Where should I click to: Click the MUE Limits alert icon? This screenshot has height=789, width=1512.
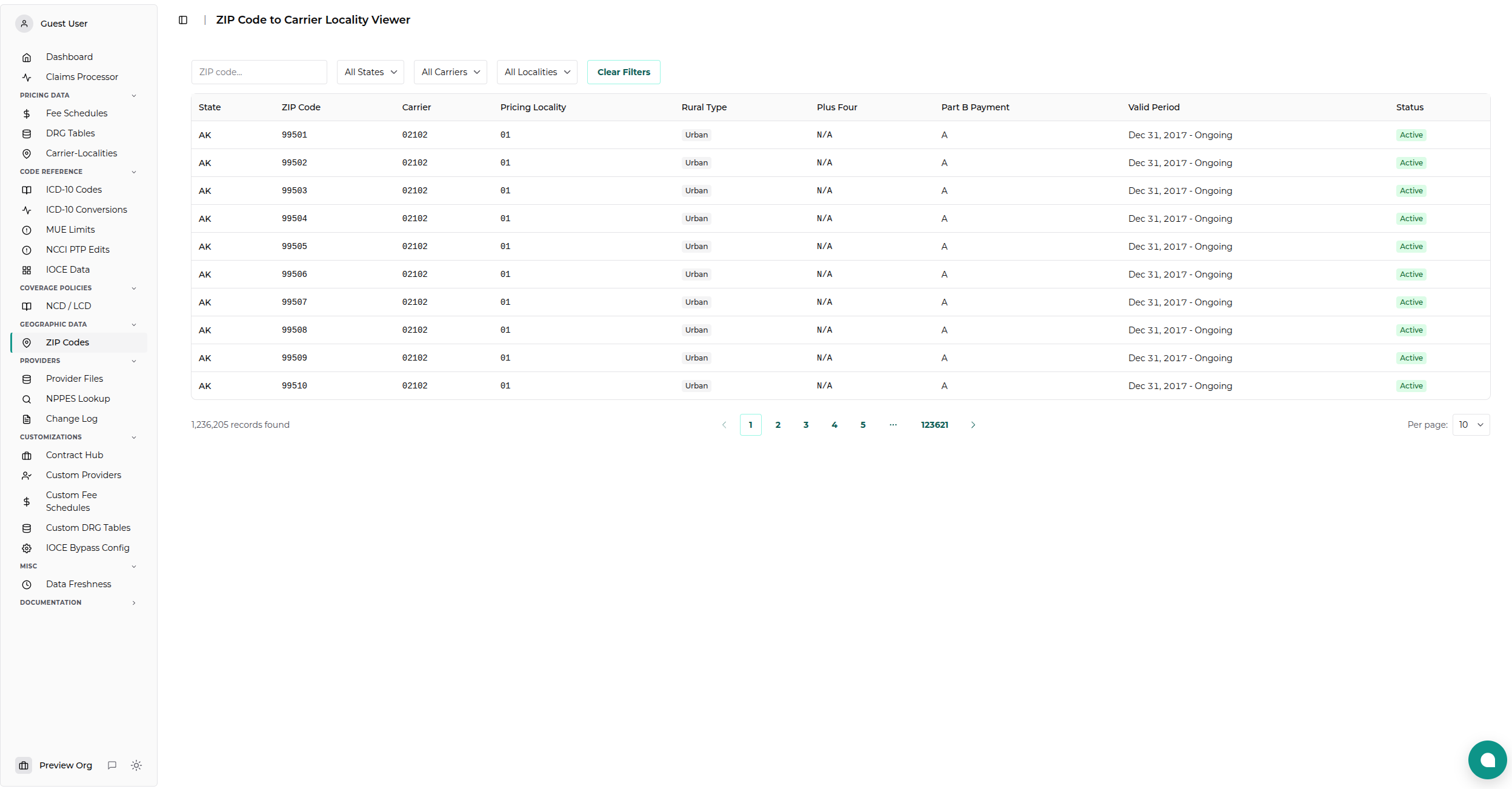coord(27,230)
